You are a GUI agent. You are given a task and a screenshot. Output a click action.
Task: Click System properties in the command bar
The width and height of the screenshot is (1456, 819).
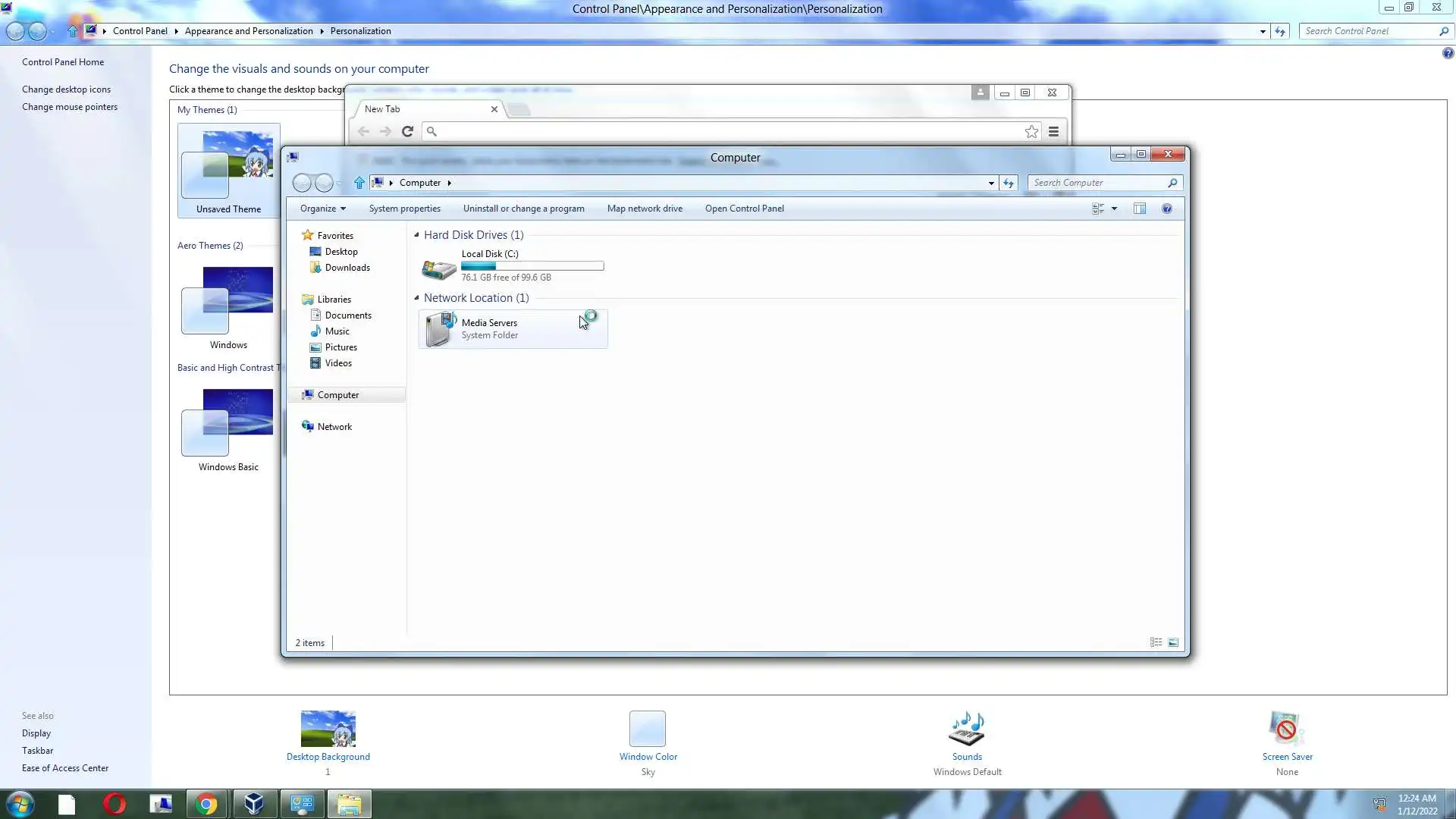click(x=404, y=209)
